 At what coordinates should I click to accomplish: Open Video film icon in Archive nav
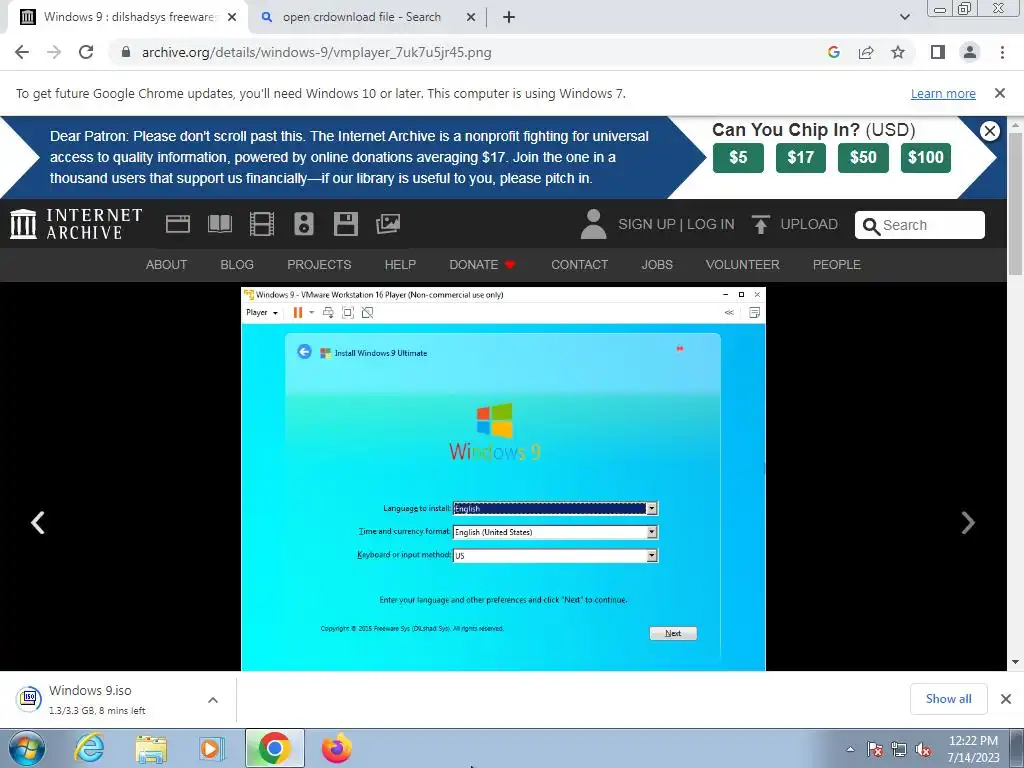(262, 224)
